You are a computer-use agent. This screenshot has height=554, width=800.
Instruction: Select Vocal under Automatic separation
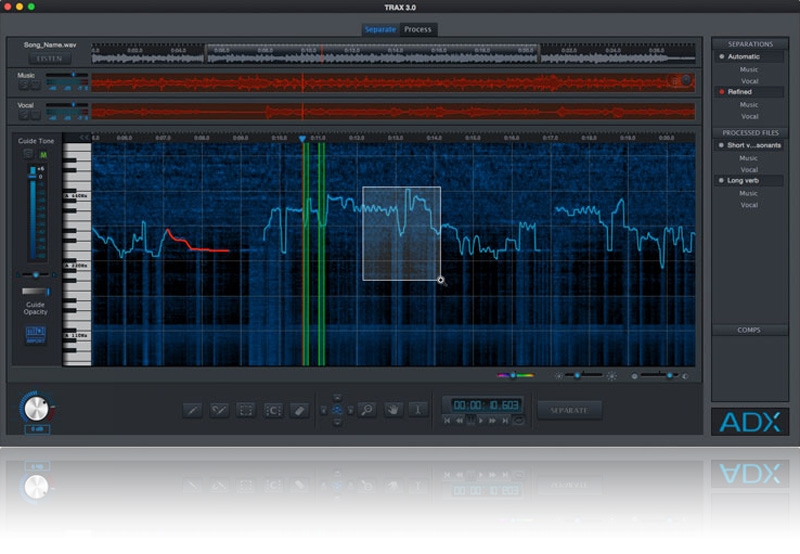coord(749,81)
